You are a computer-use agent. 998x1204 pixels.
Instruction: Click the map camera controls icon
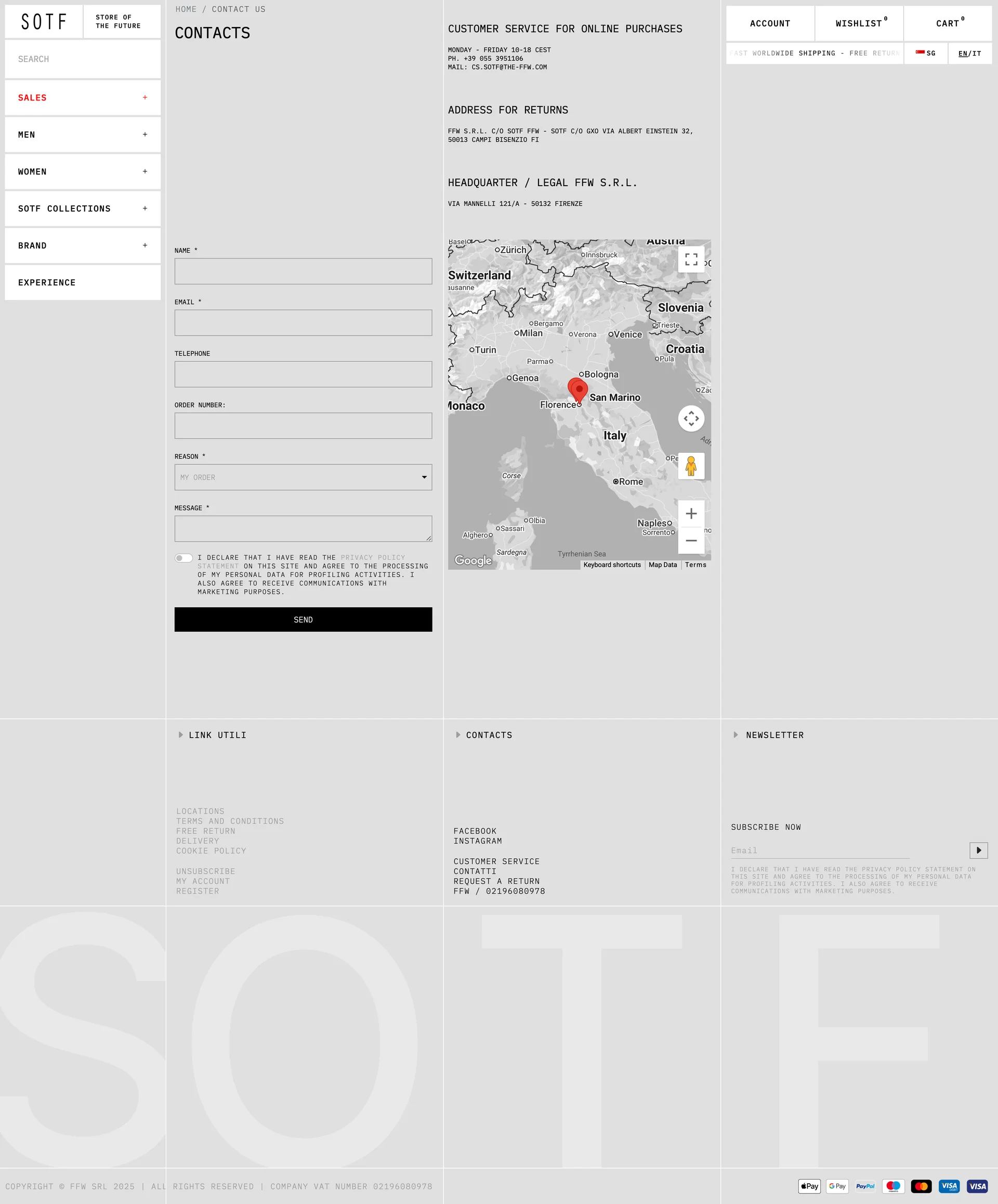(x=691, y=418)
